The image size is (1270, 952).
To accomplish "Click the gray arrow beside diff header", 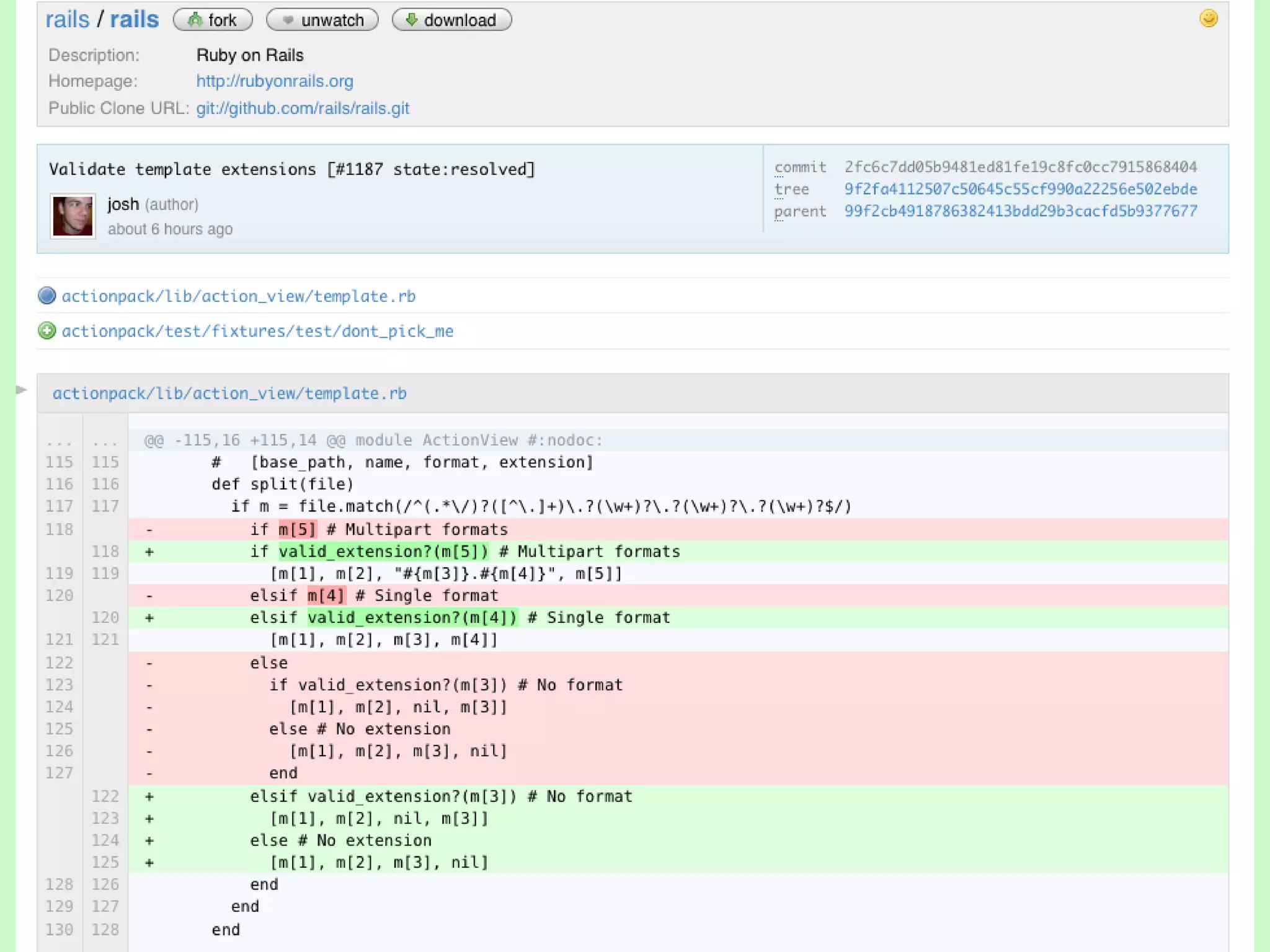I will tap(21, 390).
